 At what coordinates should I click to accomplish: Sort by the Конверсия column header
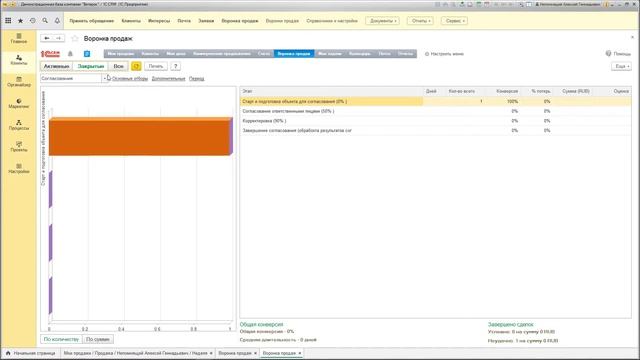pyautogui.click(x=503, y=91)
